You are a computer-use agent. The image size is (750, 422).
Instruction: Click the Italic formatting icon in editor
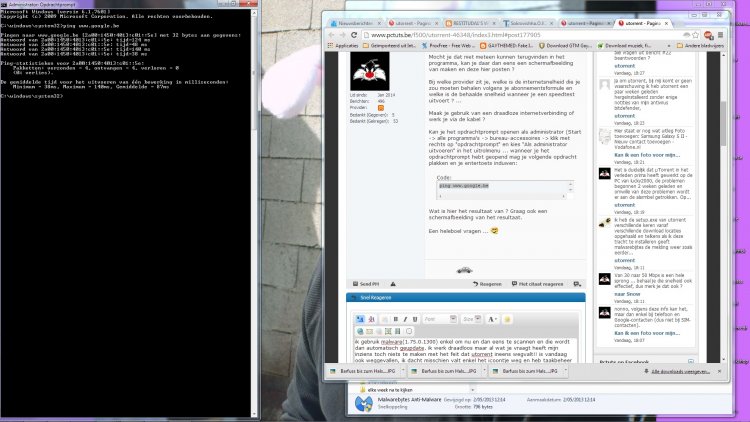pos(407,318)
